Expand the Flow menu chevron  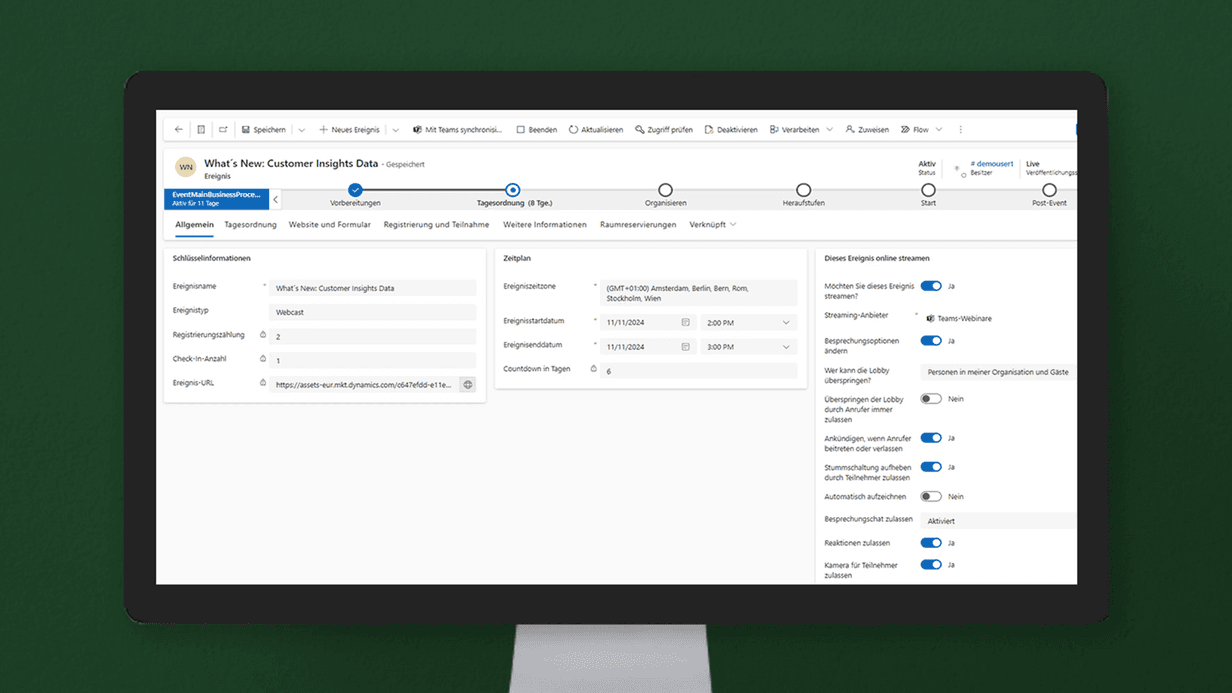939,130
